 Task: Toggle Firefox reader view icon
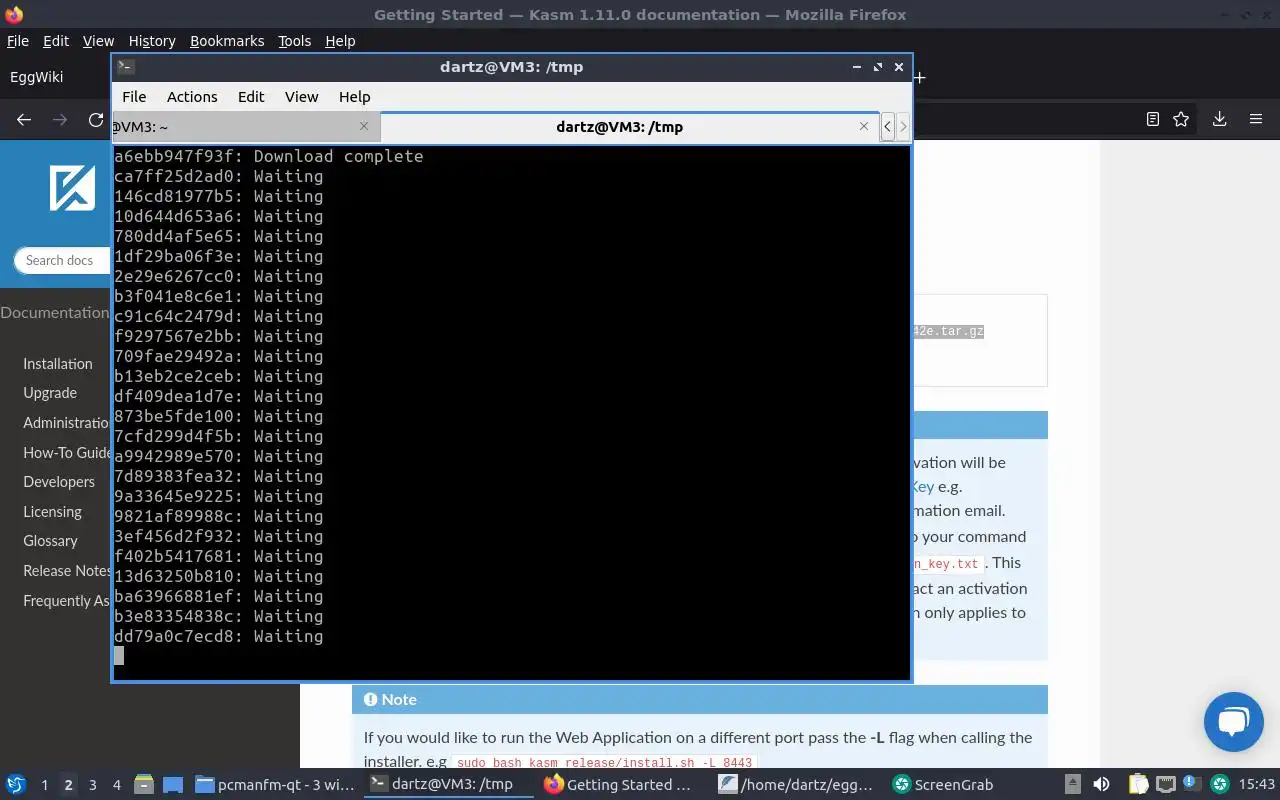click(1153, 119)
